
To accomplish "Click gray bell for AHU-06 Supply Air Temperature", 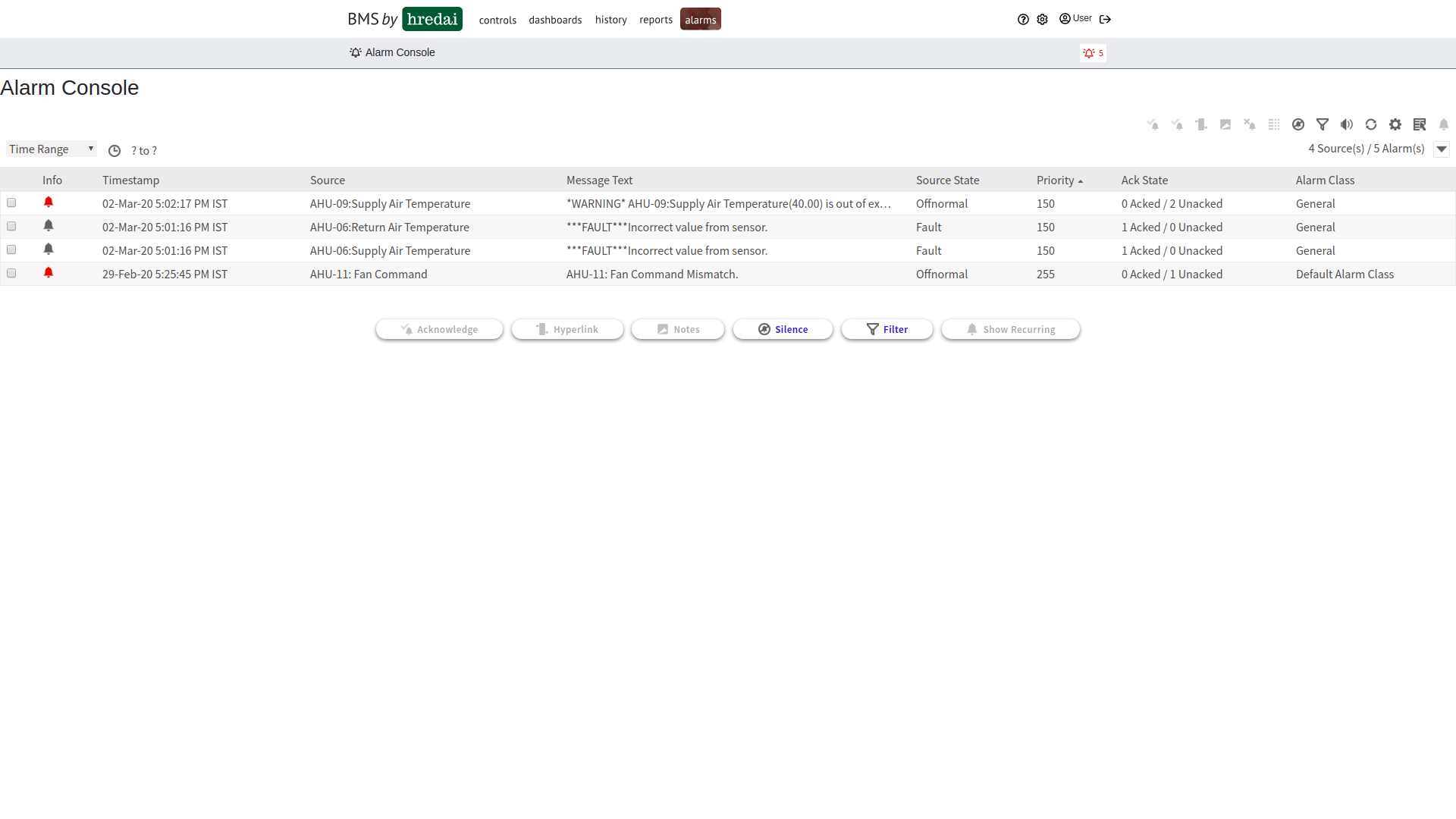I will pyautogui.click(x=49, y=249).
